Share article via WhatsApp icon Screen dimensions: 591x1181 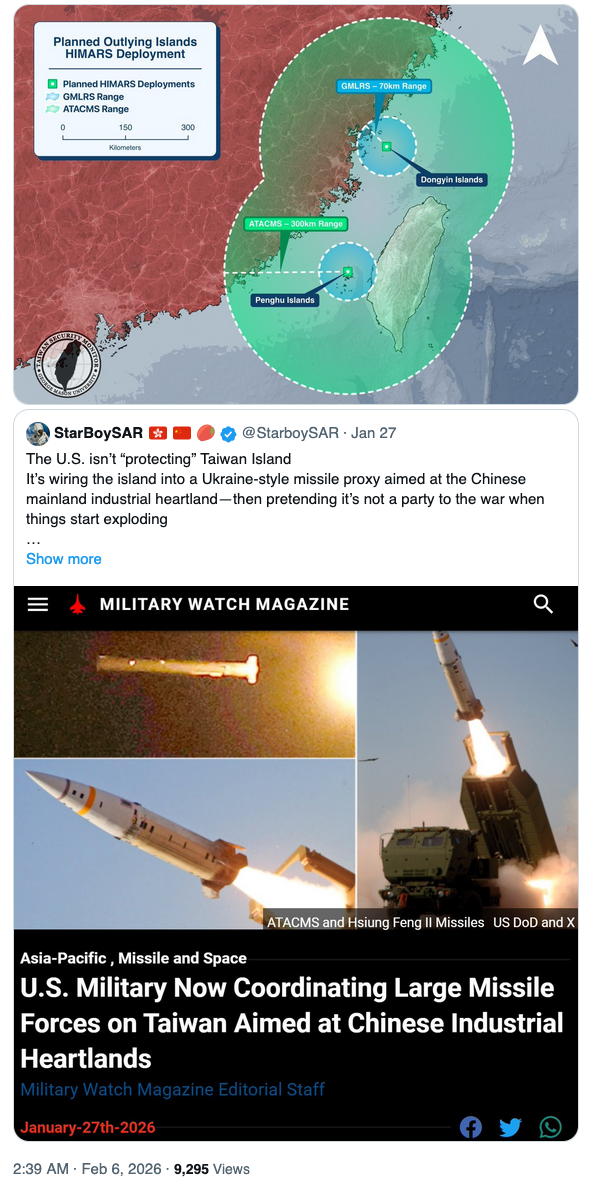pos(550,1128)
